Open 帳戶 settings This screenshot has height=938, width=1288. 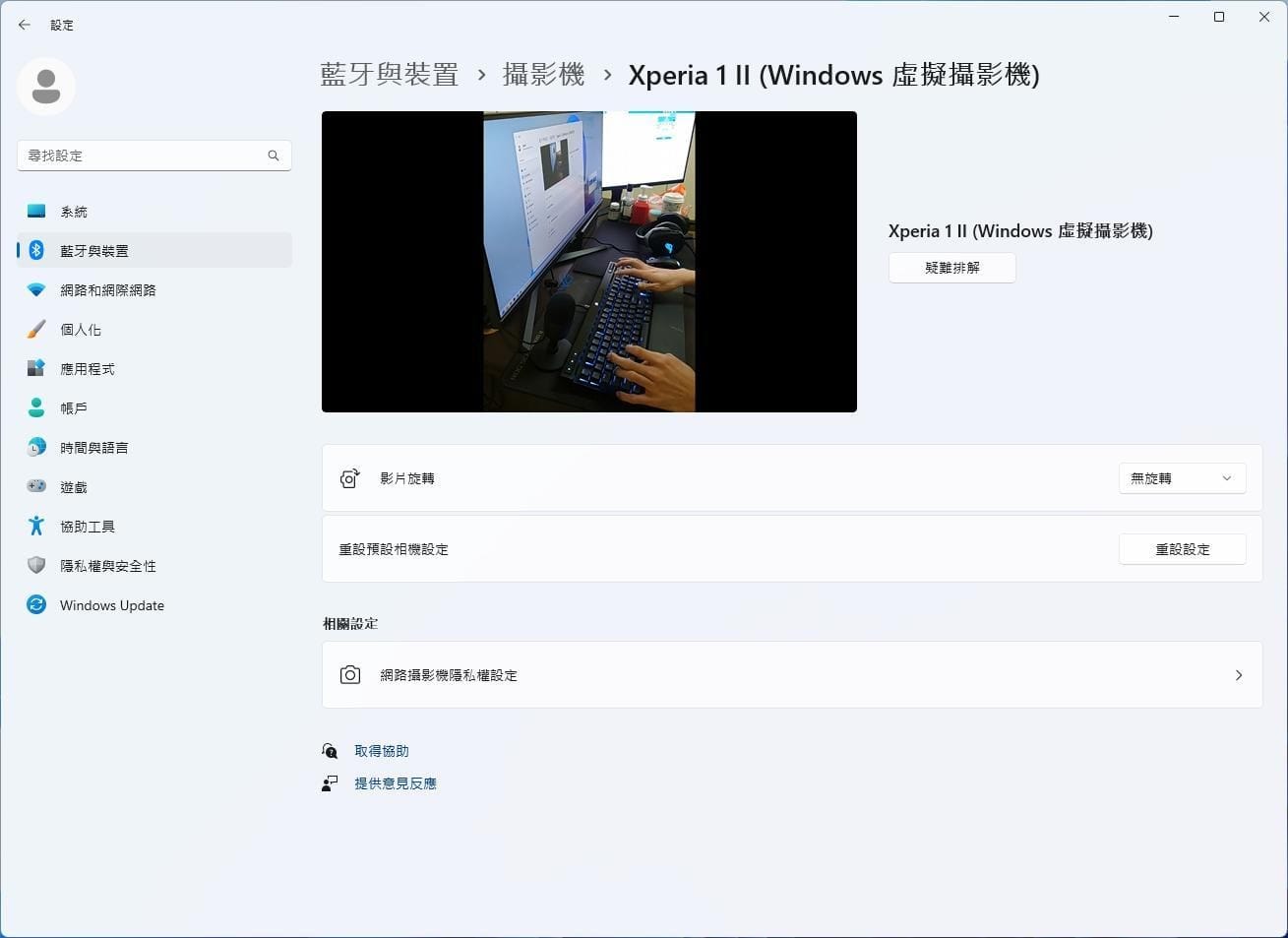[x=154, y=408]
